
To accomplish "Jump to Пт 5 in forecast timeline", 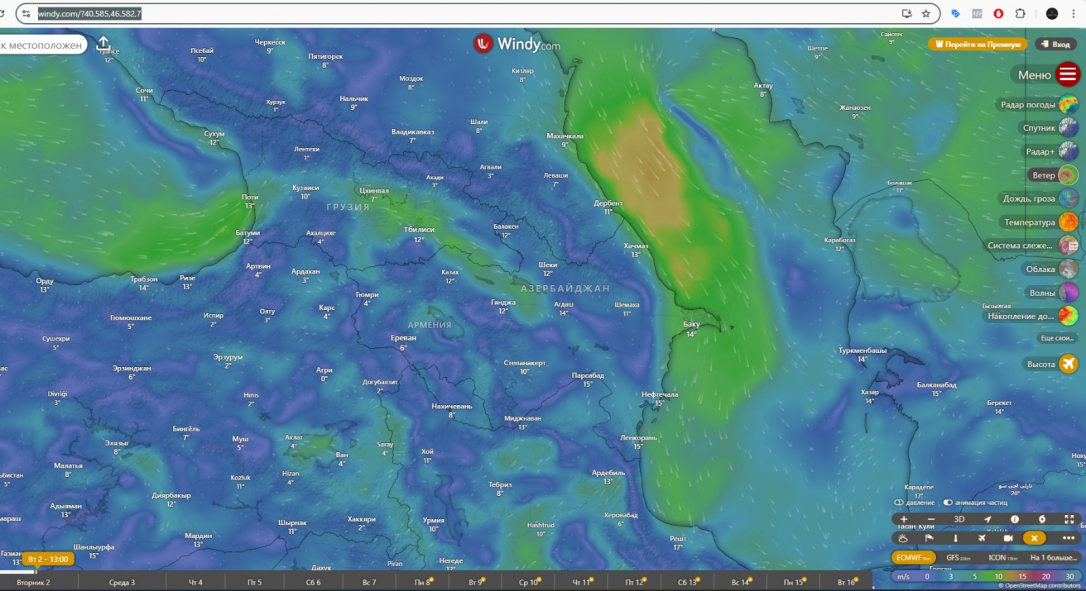I will click(253, 582).
